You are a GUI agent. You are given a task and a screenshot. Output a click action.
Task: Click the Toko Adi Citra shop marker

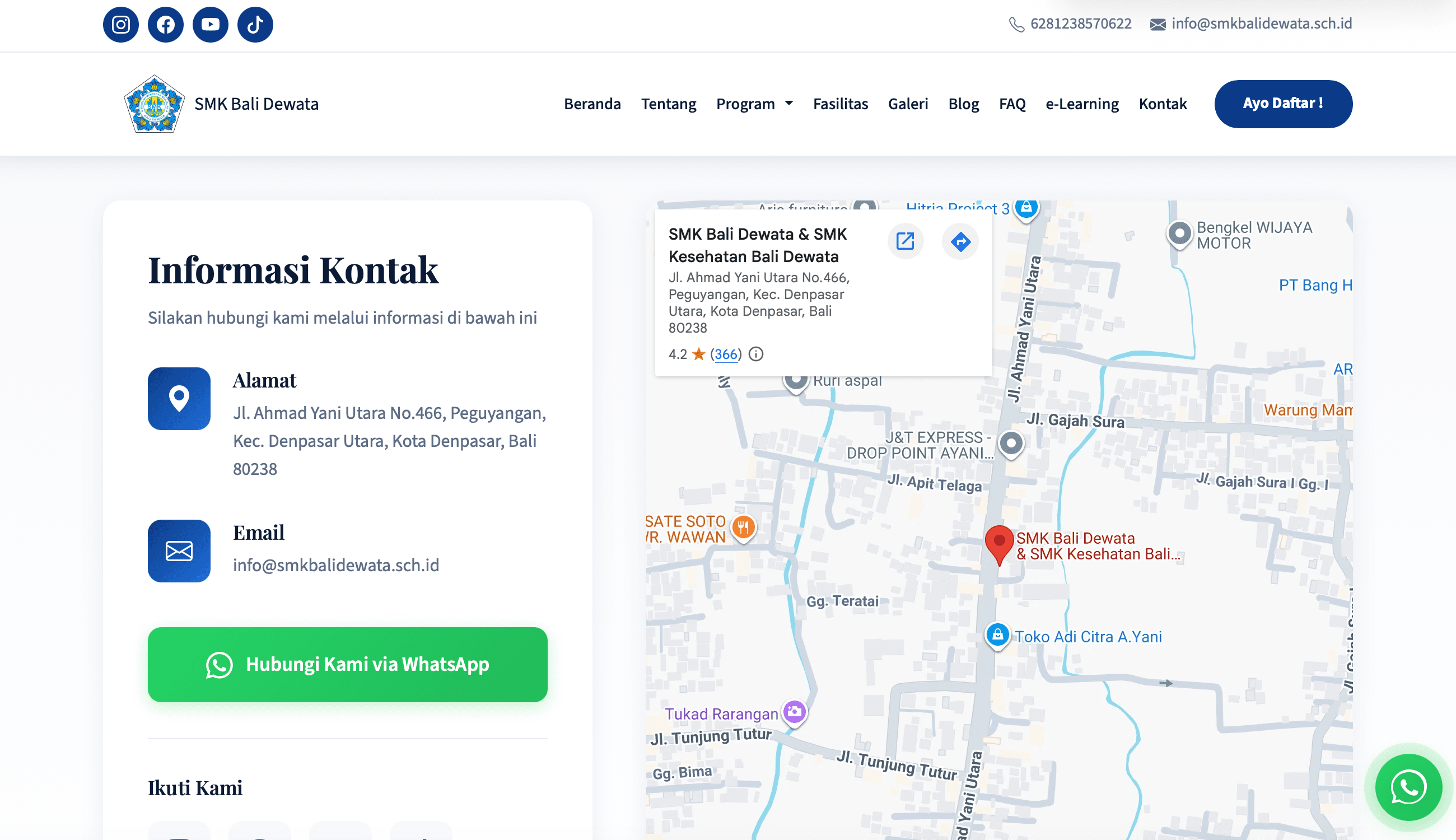[997, 636]
